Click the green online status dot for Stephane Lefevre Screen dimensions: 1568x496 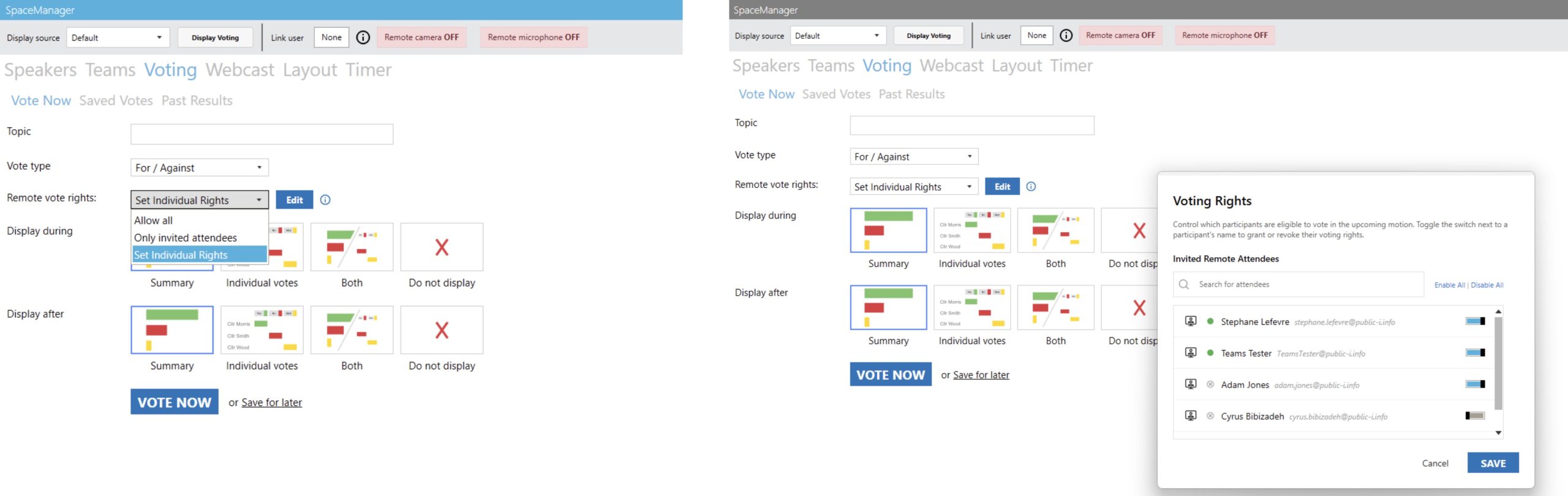point(1210,321)
